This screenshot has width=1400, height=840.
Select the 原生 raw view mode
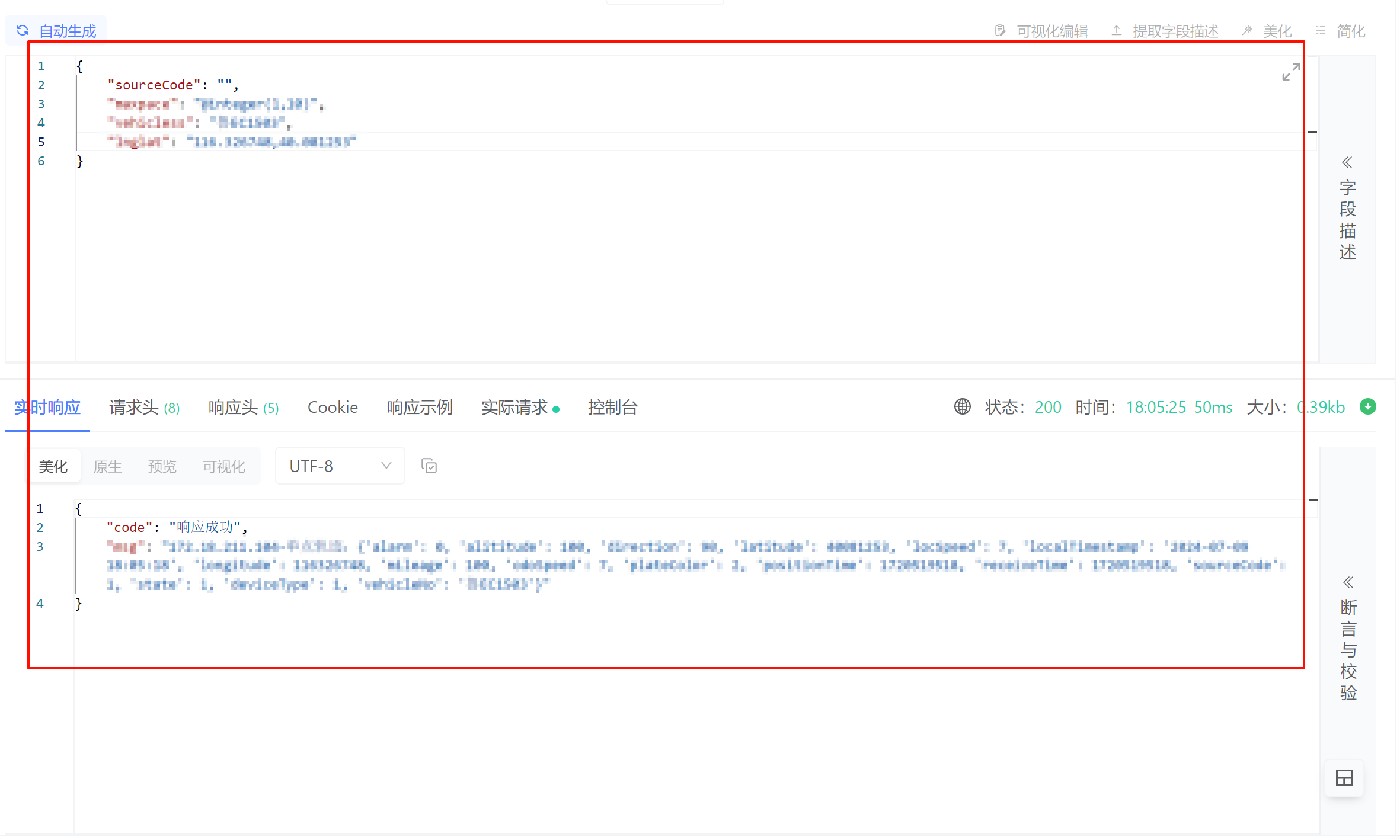107,467
